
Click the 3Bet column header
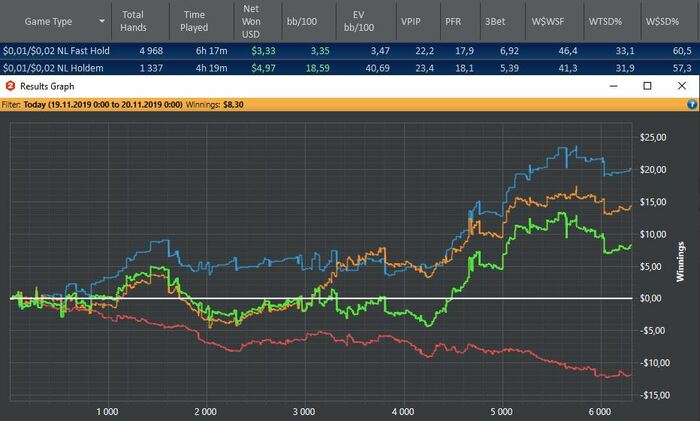click(x=495, y=21)
